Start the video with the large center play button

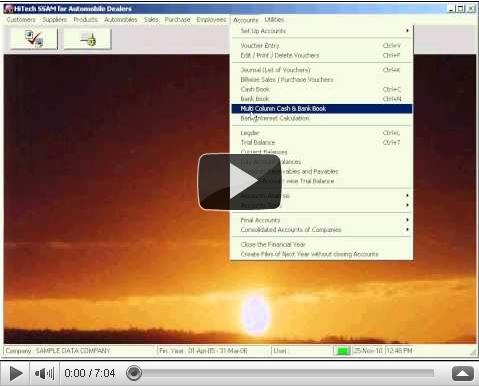pyautogui.click(x=240, y=182)
